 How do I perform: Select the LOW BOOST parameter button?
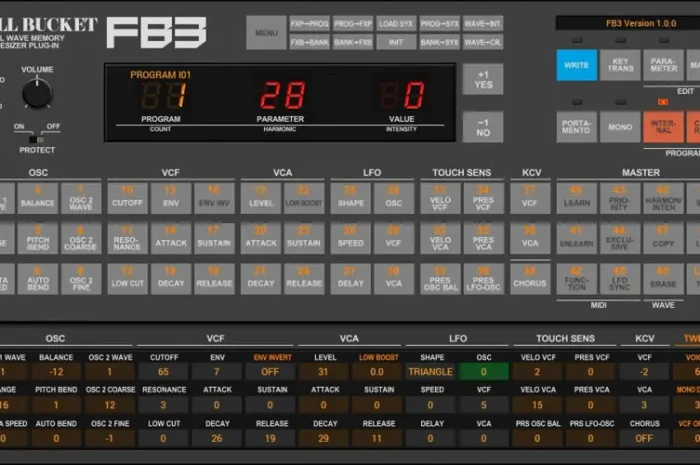304,198
